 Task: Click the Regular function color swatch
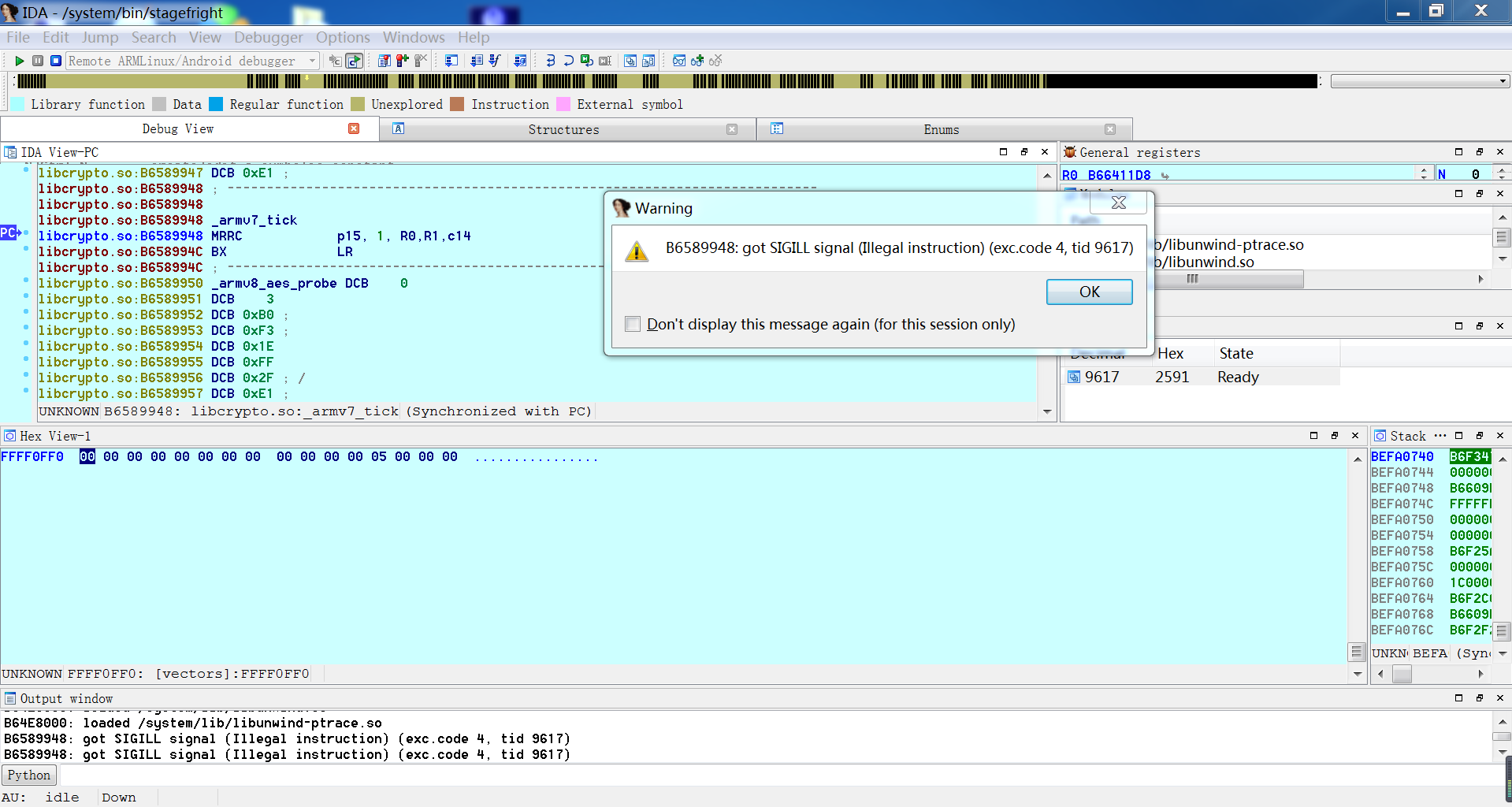(216, 104)
